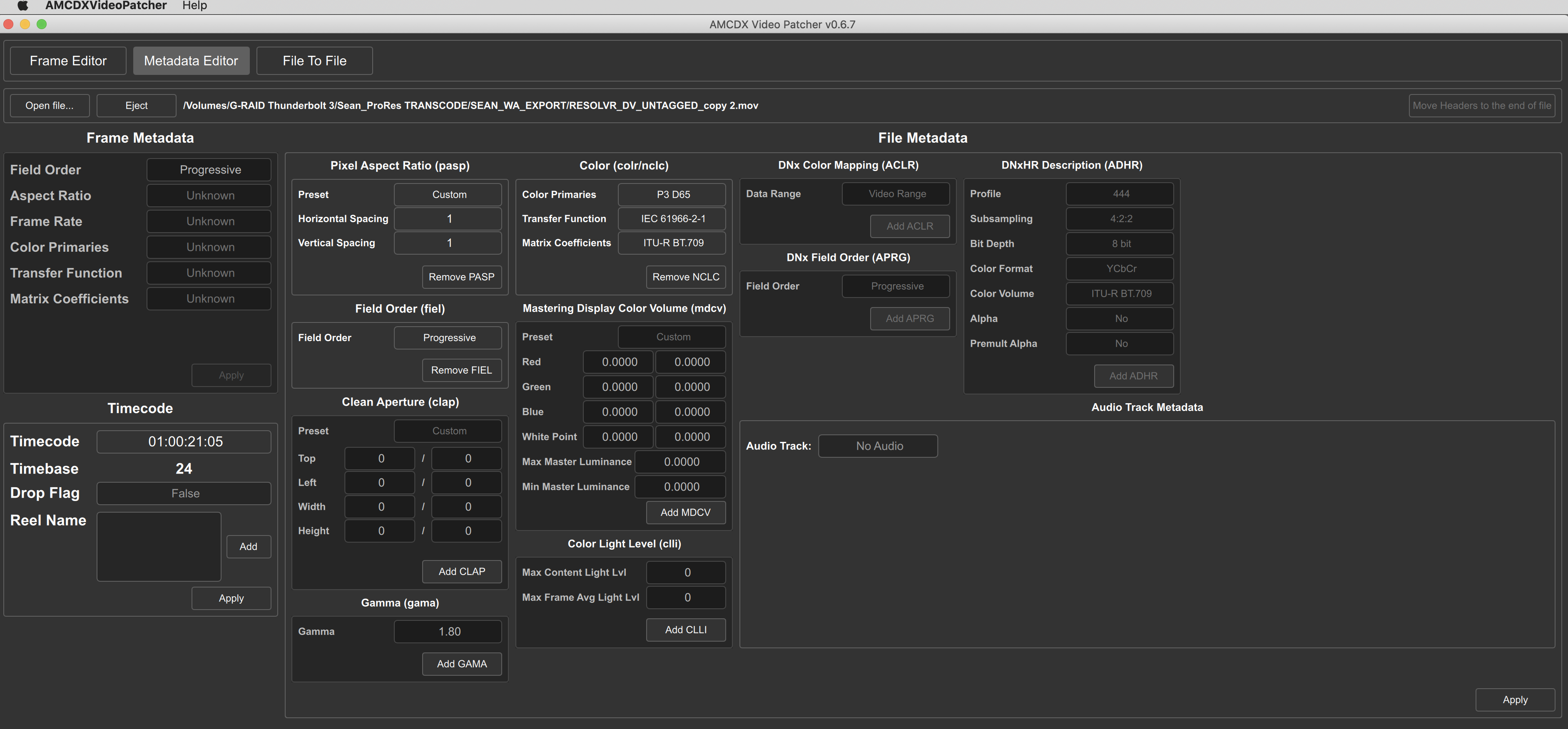Open Frame Metadata Frame Rate dropdown
This screenshot has height=729, width=1568.
click(x=209, y=221)
